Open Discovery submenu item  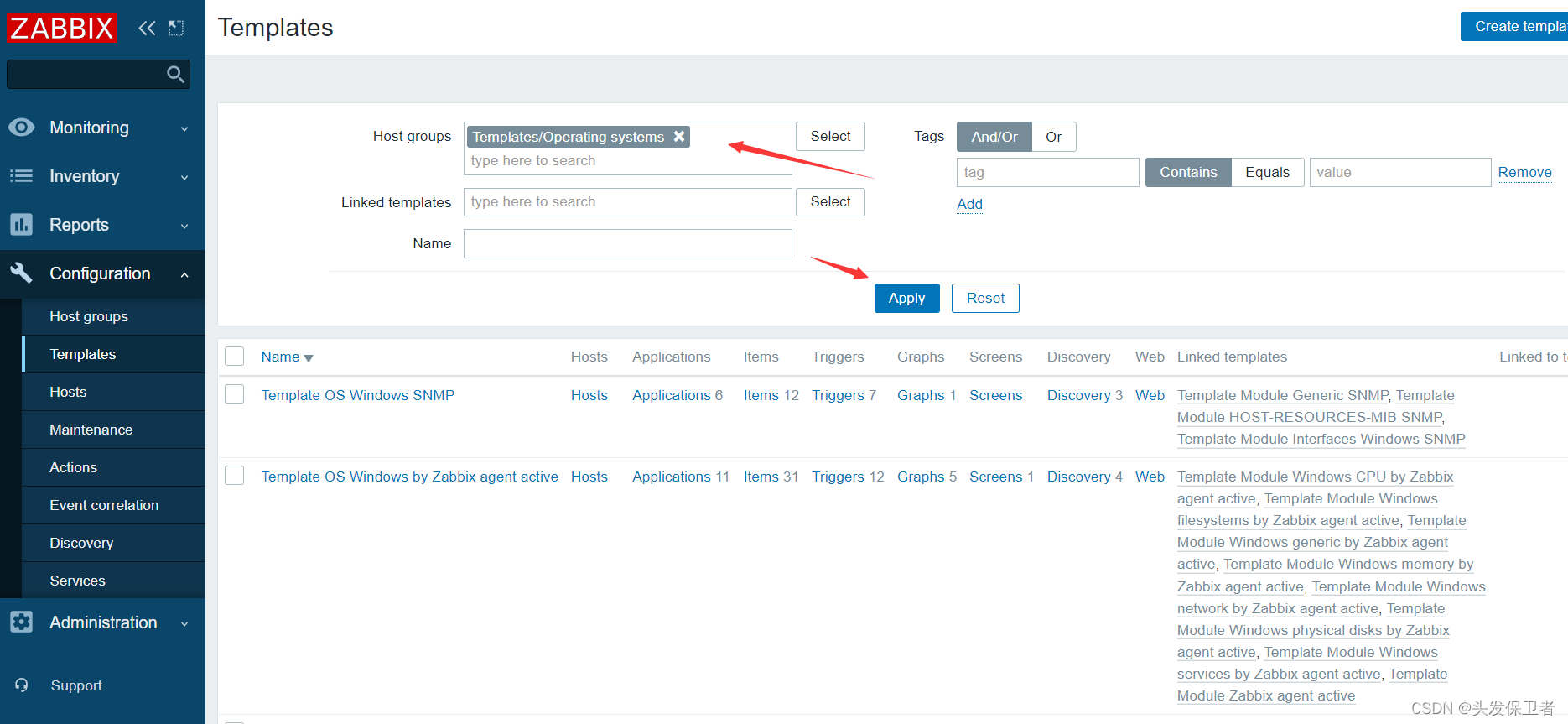(x=114, y=543)
